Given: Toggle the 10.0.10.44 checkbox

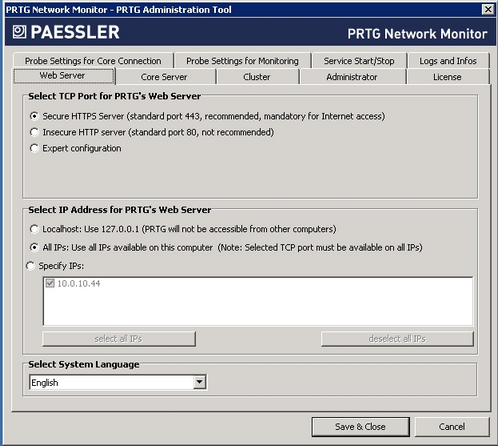Looking at the screenshot, I should tap(50, 284).
